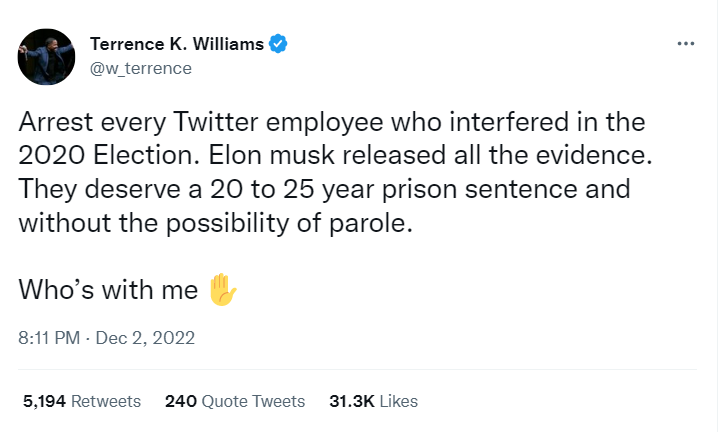Click the Terrence K. Williams display name

pos(176,43)
